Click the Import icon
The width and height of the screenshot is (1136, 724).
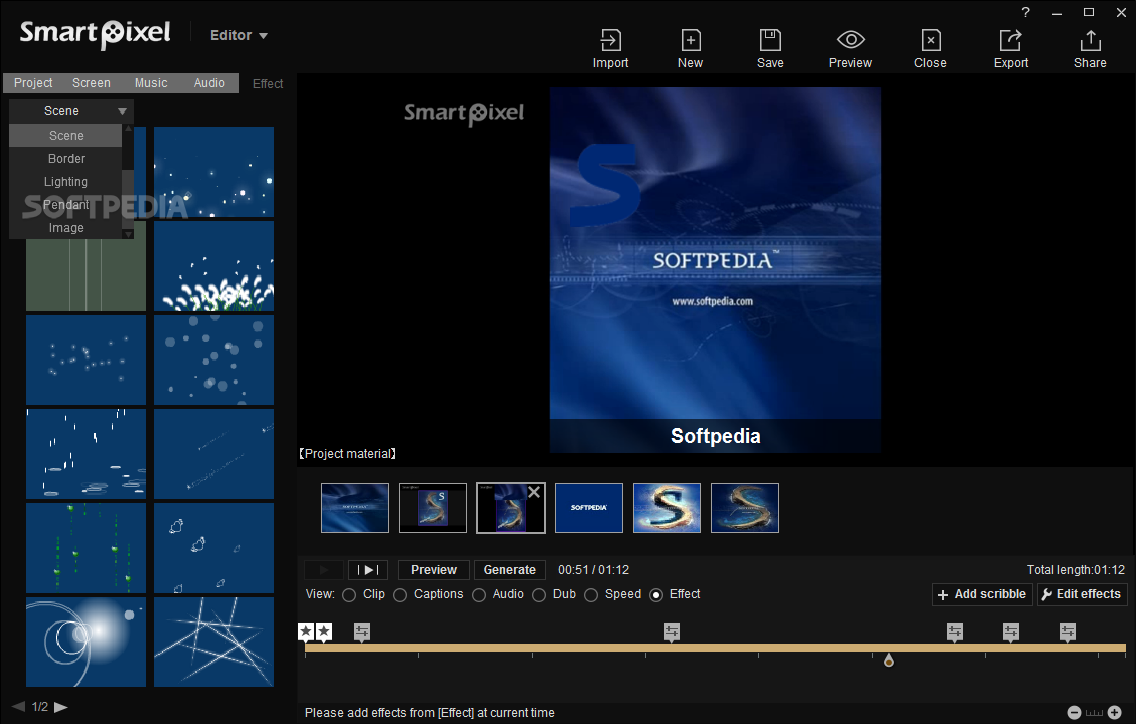pyautogui.click(x=611, y=41)
